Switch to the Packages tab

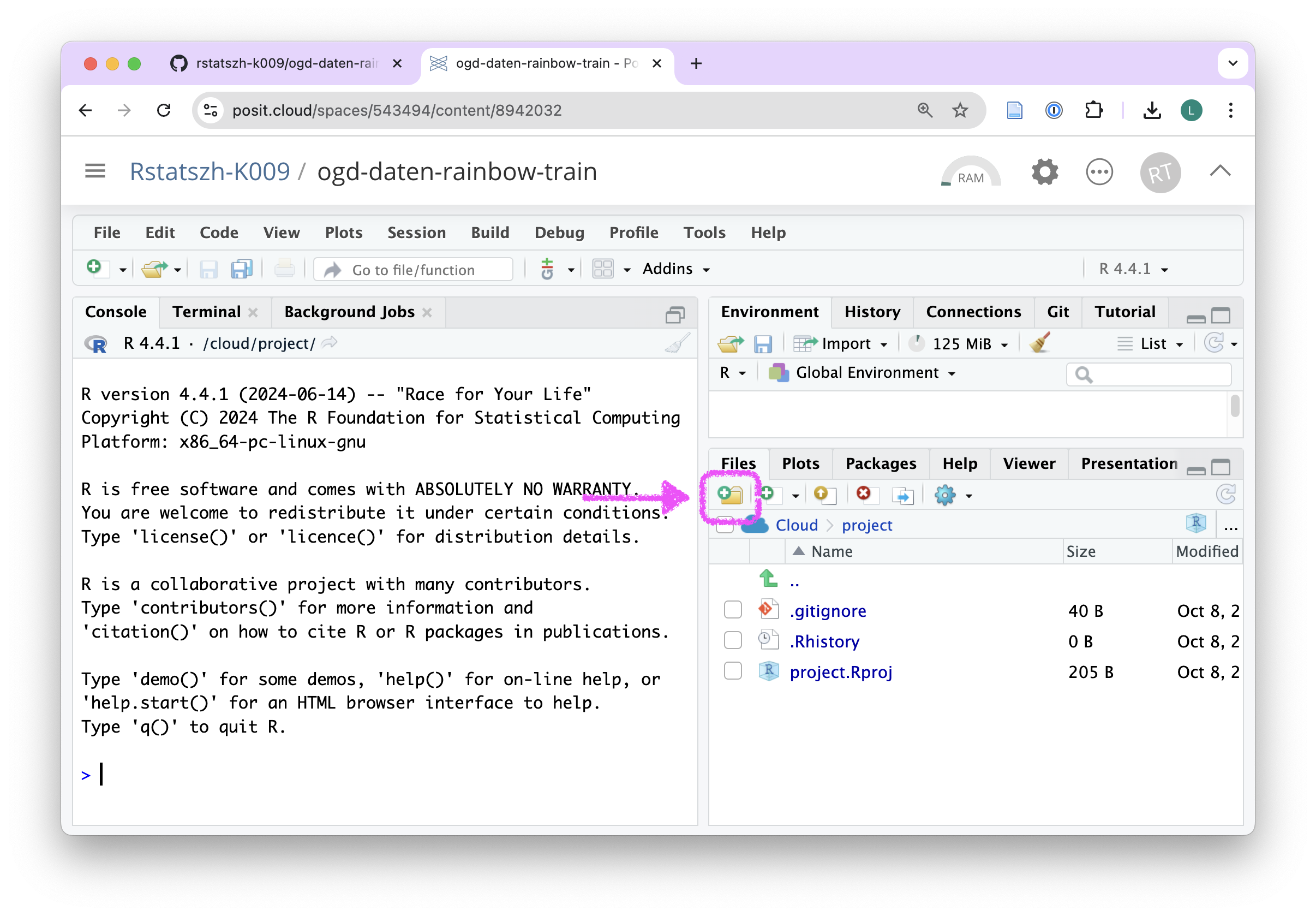point(881,463)
